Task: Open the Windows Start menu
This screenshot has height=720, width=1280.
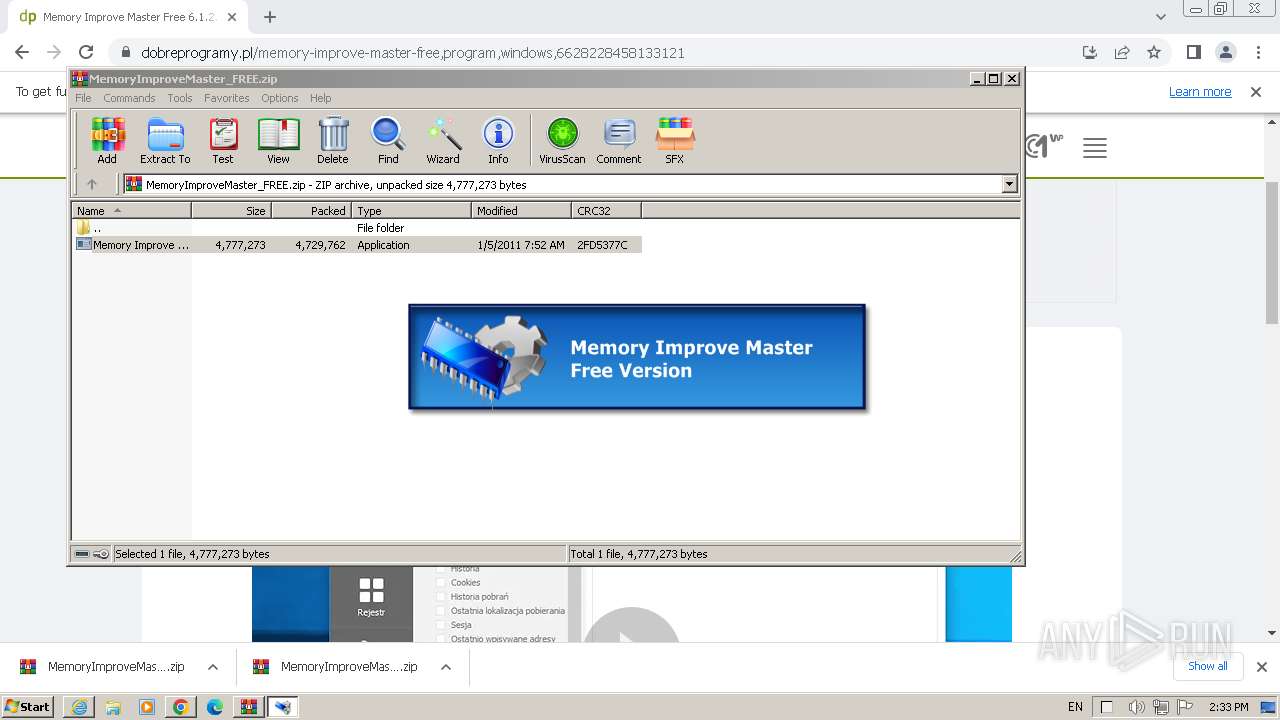Action: pos(28,706)
